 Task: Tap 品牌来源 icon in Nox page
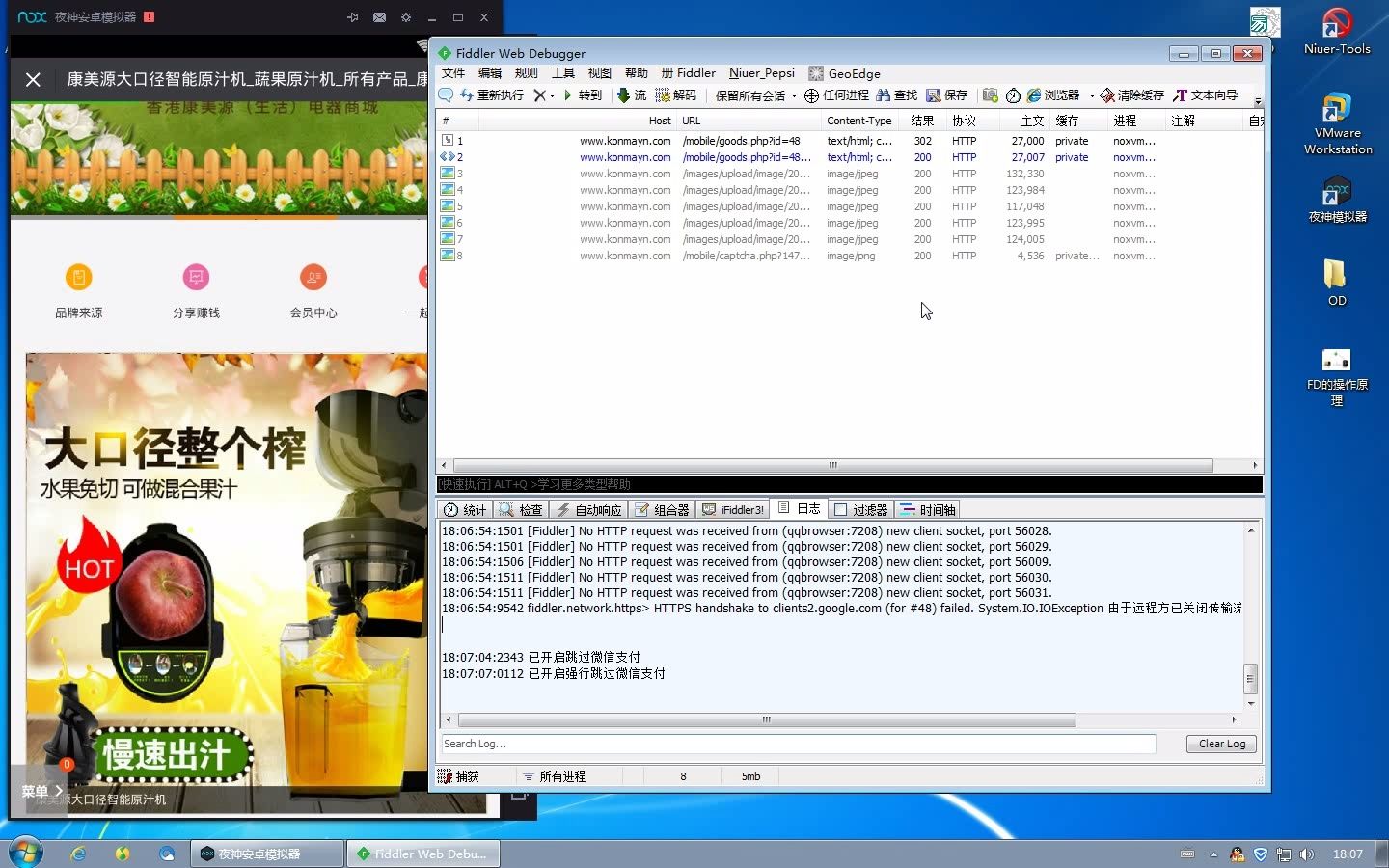pos(78,278)
